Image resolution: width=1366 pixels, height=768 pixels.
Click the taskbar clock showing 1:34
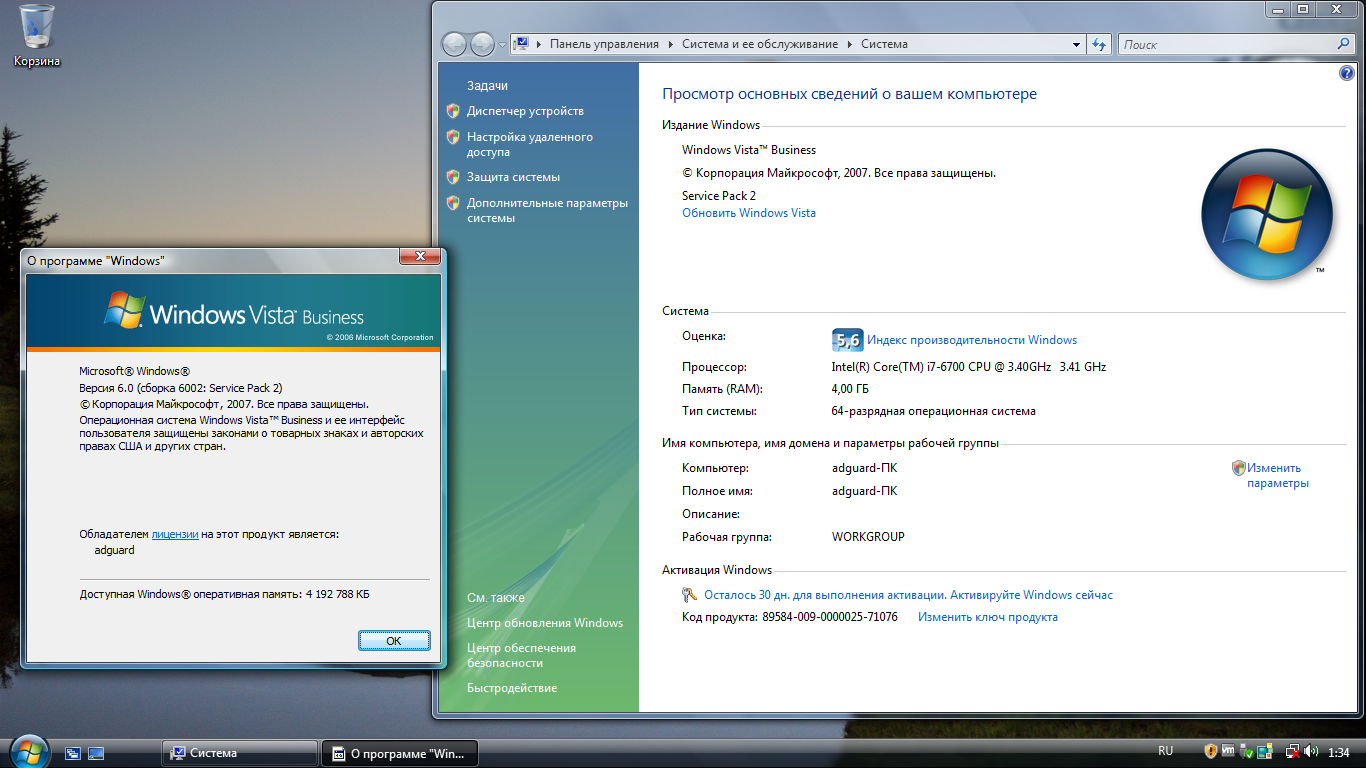pyautogui.click(x=1339, y=752)
